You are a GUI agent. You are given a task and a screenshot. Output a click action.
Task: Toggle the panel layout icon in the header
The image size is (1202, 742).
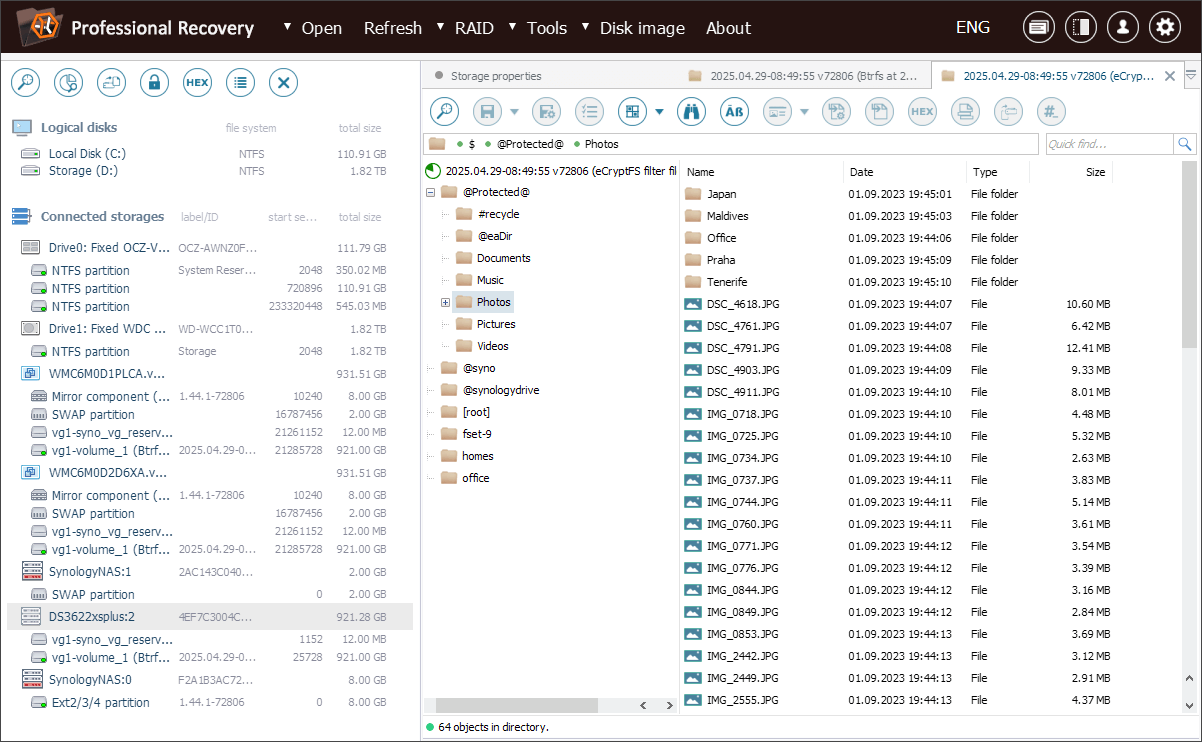1080,28
